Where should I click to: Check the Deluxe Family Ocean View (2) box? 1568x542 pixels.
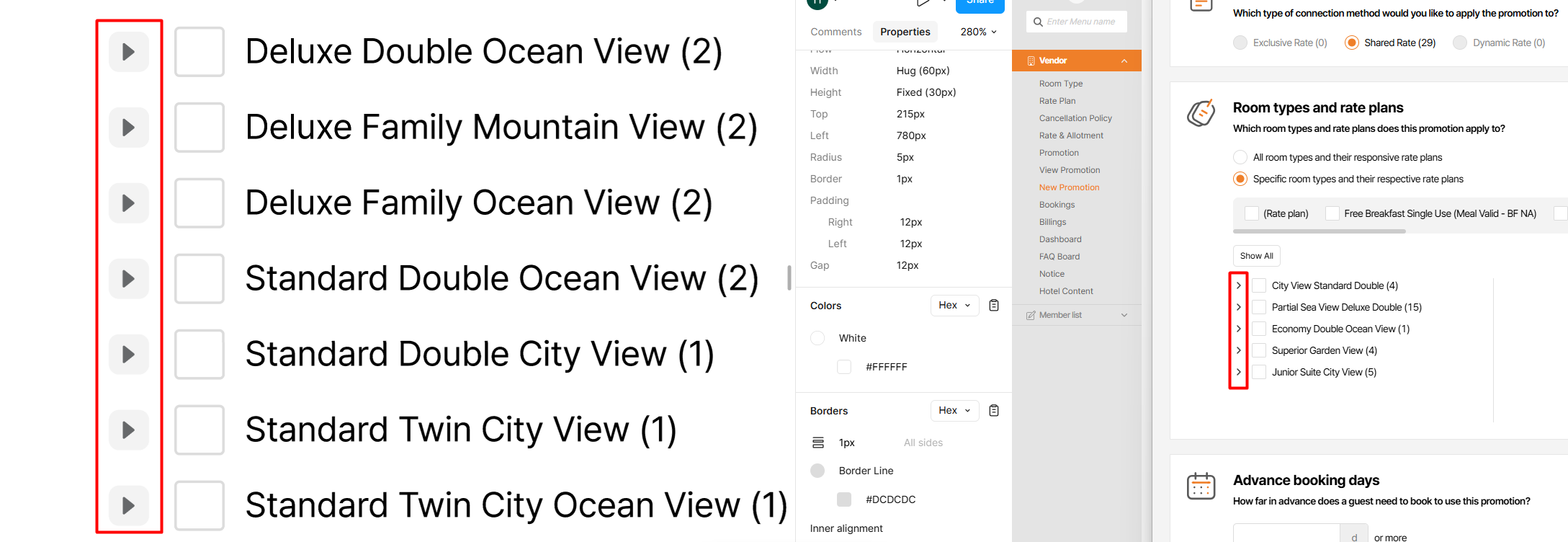pos(200,203)
